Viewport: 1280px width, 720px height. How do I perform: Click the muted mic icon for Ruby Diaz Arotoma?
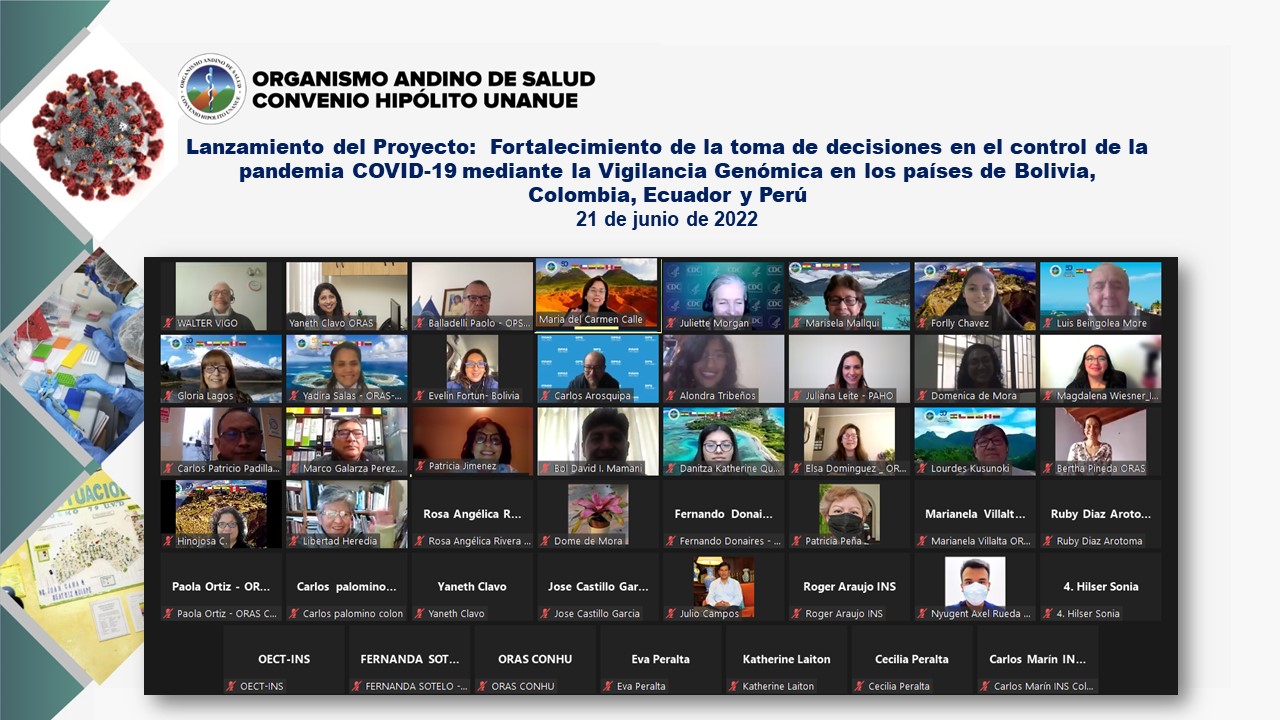pyautogui.click(x=1048, y=541)
